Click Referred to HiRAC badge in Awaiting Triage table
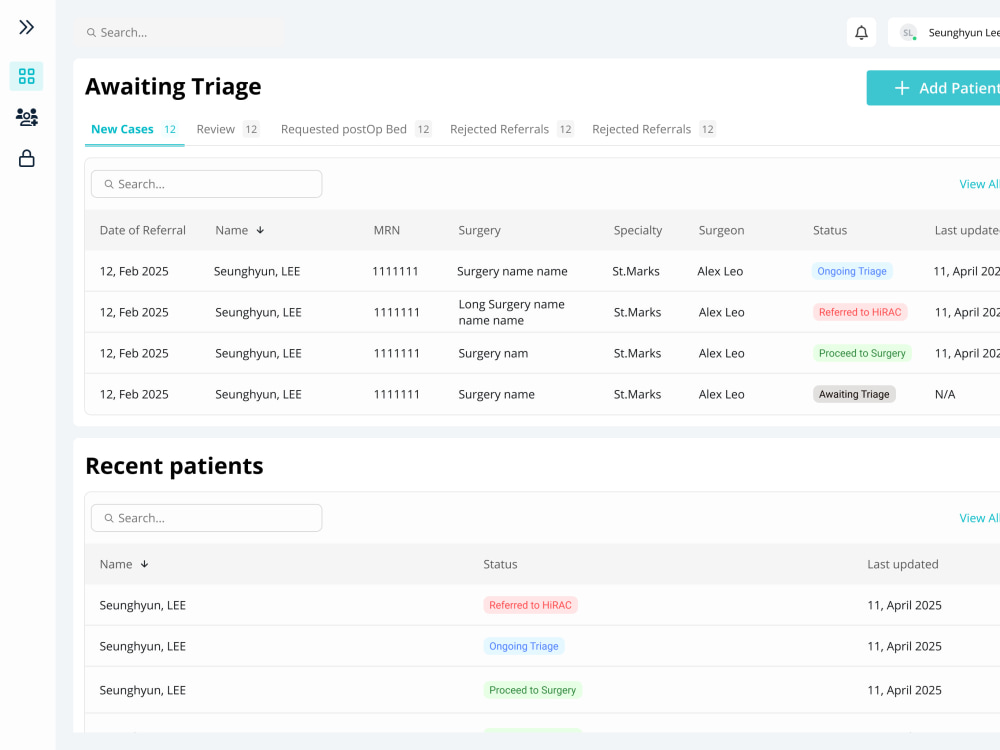Screen dimensions: 1000x750 click(860, 312)
